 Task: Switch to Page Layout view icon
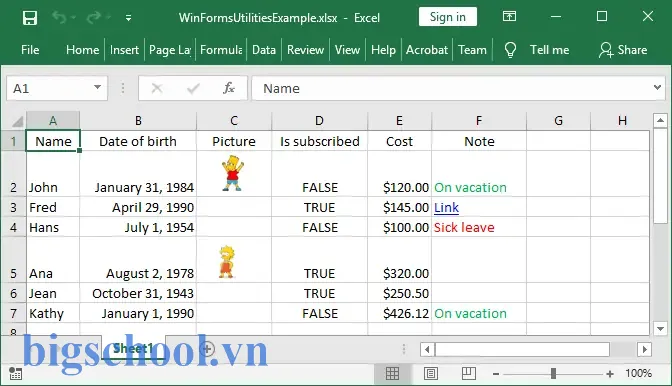pyautogui.click(x=431, y=374)
